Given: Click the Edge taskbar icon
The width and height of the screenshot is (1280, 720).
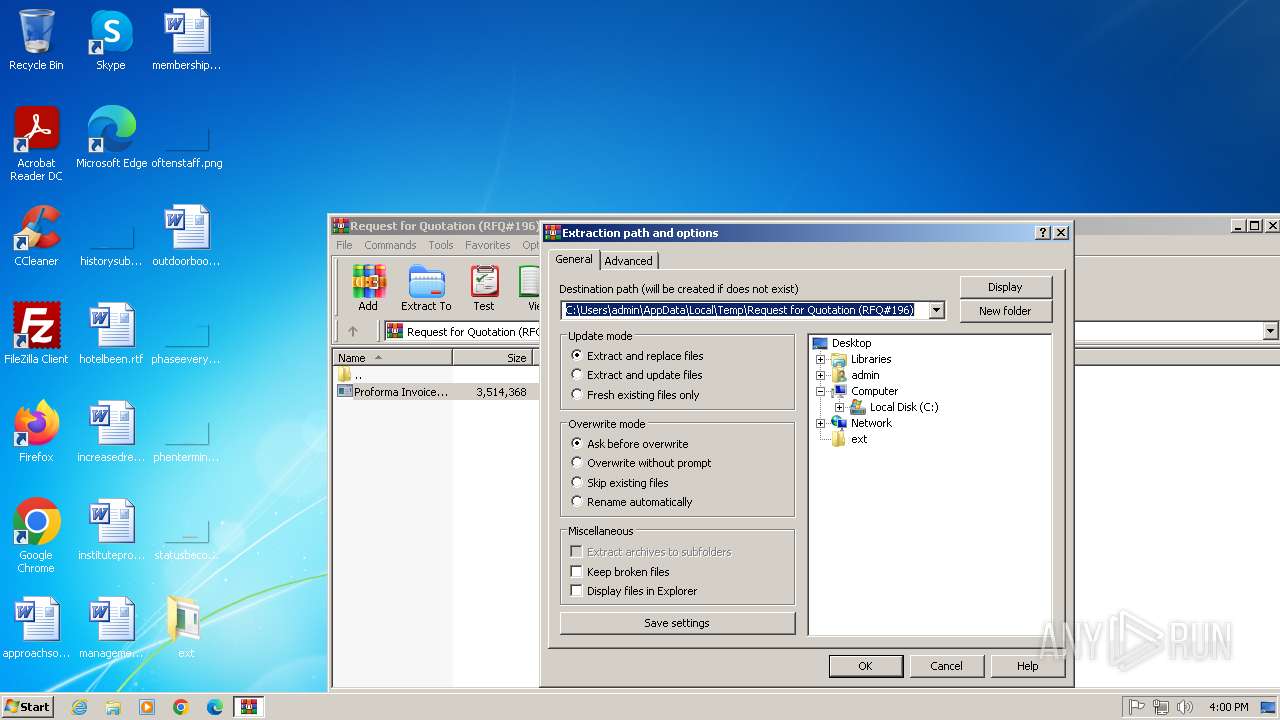Looking at the screenshot, I should [x=215, y=707].
